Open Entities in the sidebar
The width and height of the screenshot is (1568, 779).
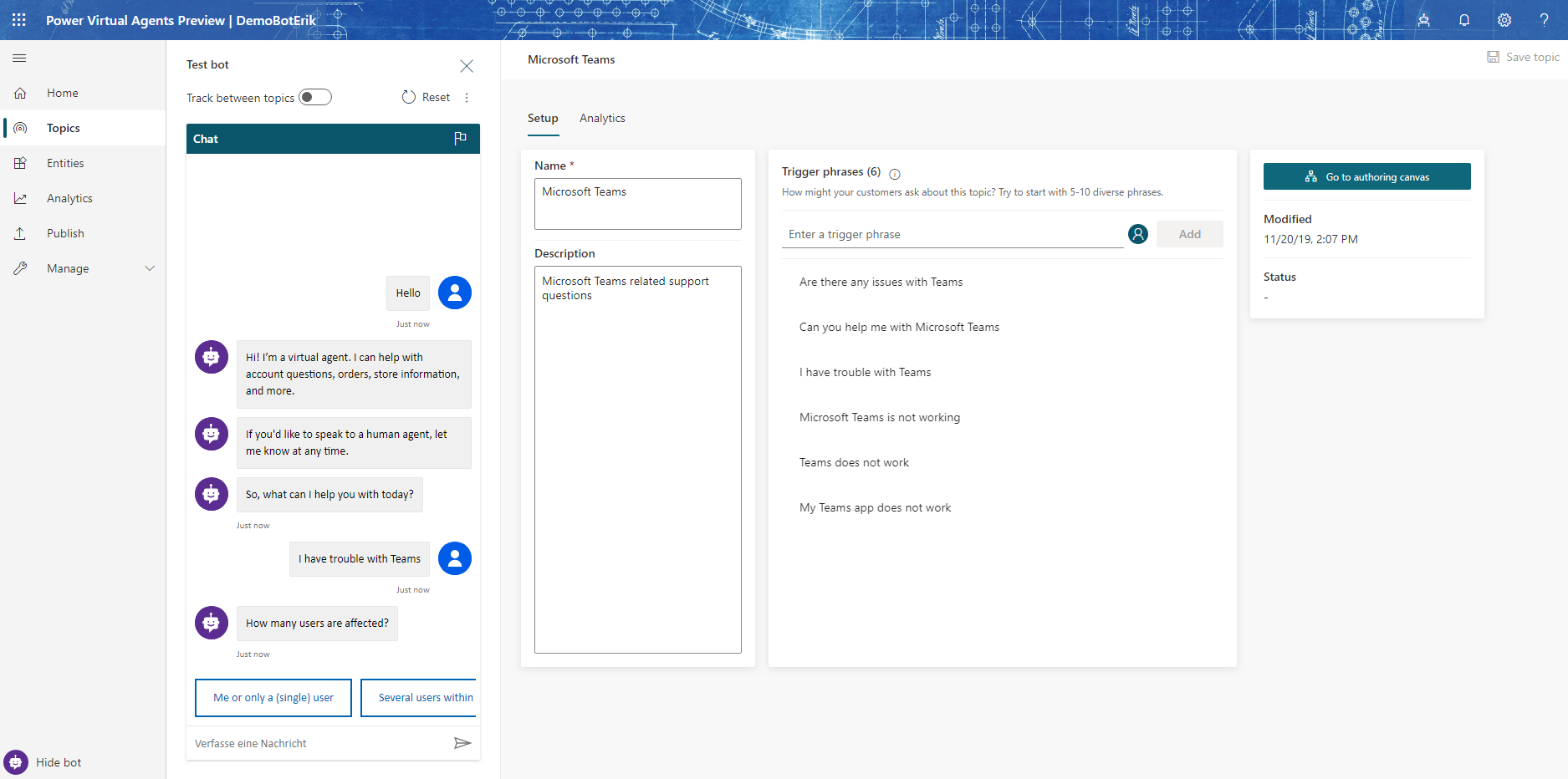tap(65, 164)
